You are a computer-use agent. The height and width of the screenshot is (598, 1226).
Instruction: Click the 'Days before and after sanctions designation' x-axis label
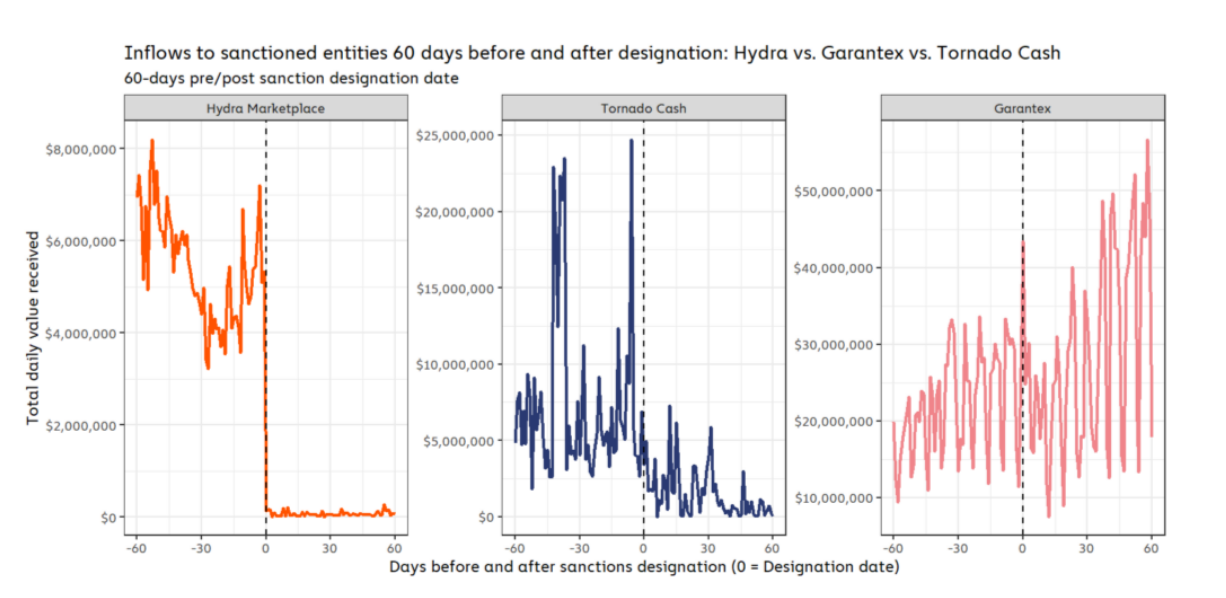[x=644, y=568]
